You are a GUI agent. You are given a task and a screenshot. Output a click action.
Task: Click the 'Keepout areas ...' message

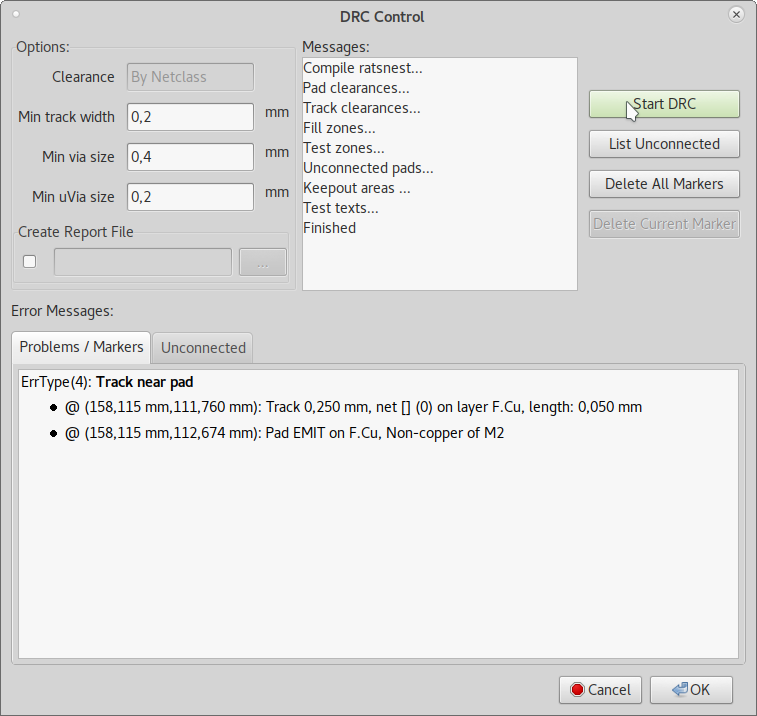pos(357,188)
